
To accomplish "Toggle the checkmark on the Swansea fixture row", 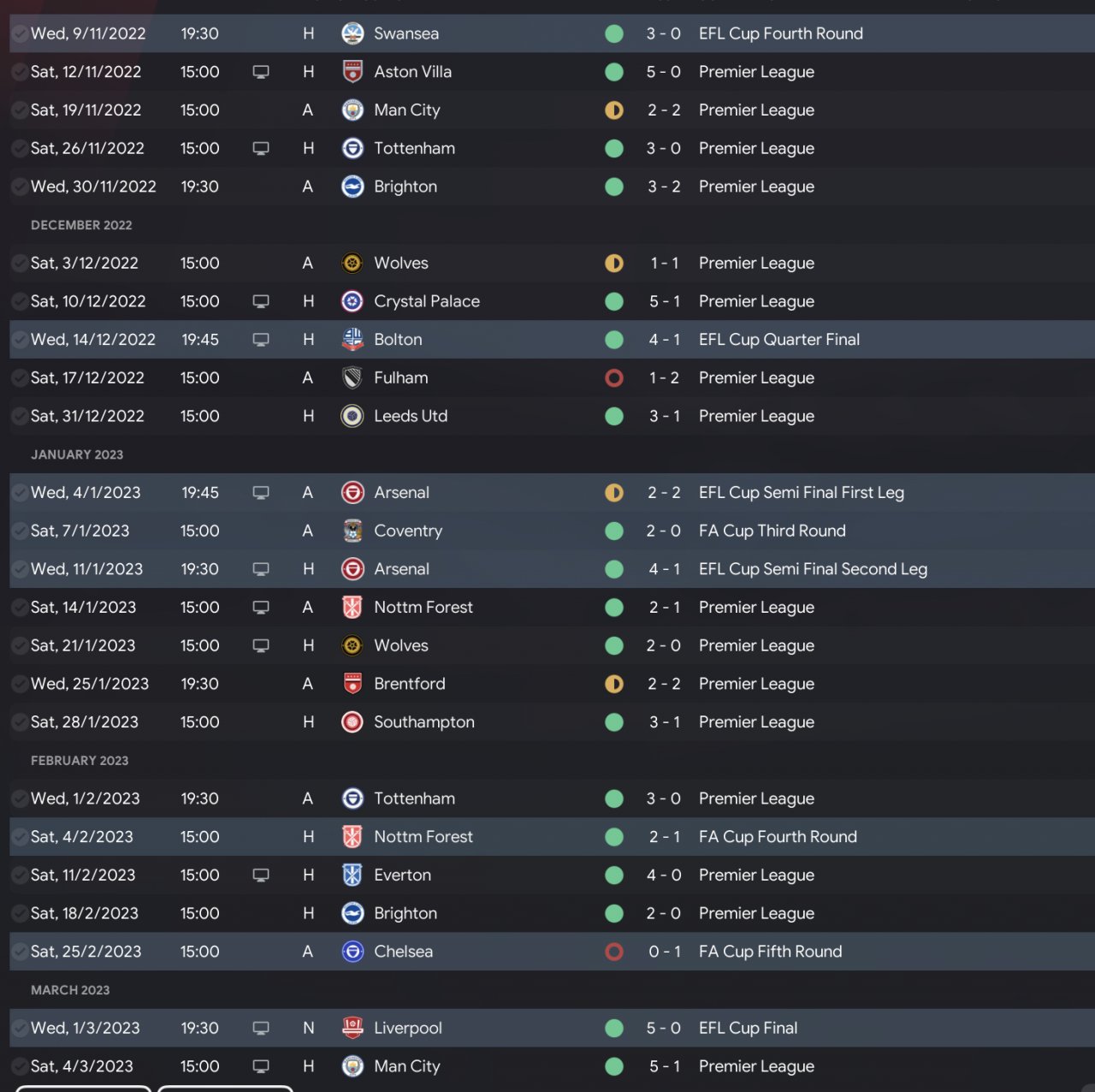I will pos(19,33).
